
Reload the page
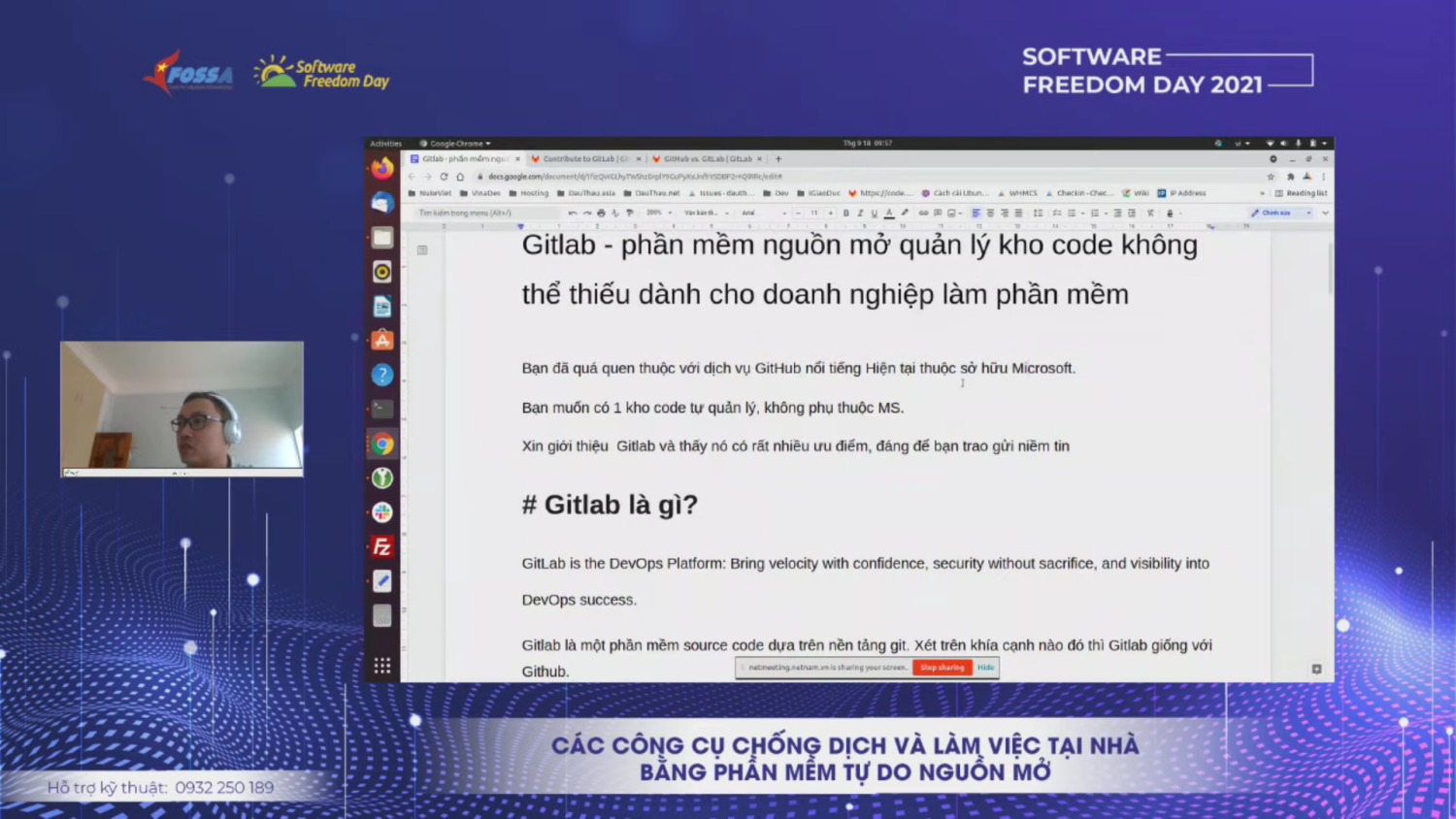(x=444, y=177)
